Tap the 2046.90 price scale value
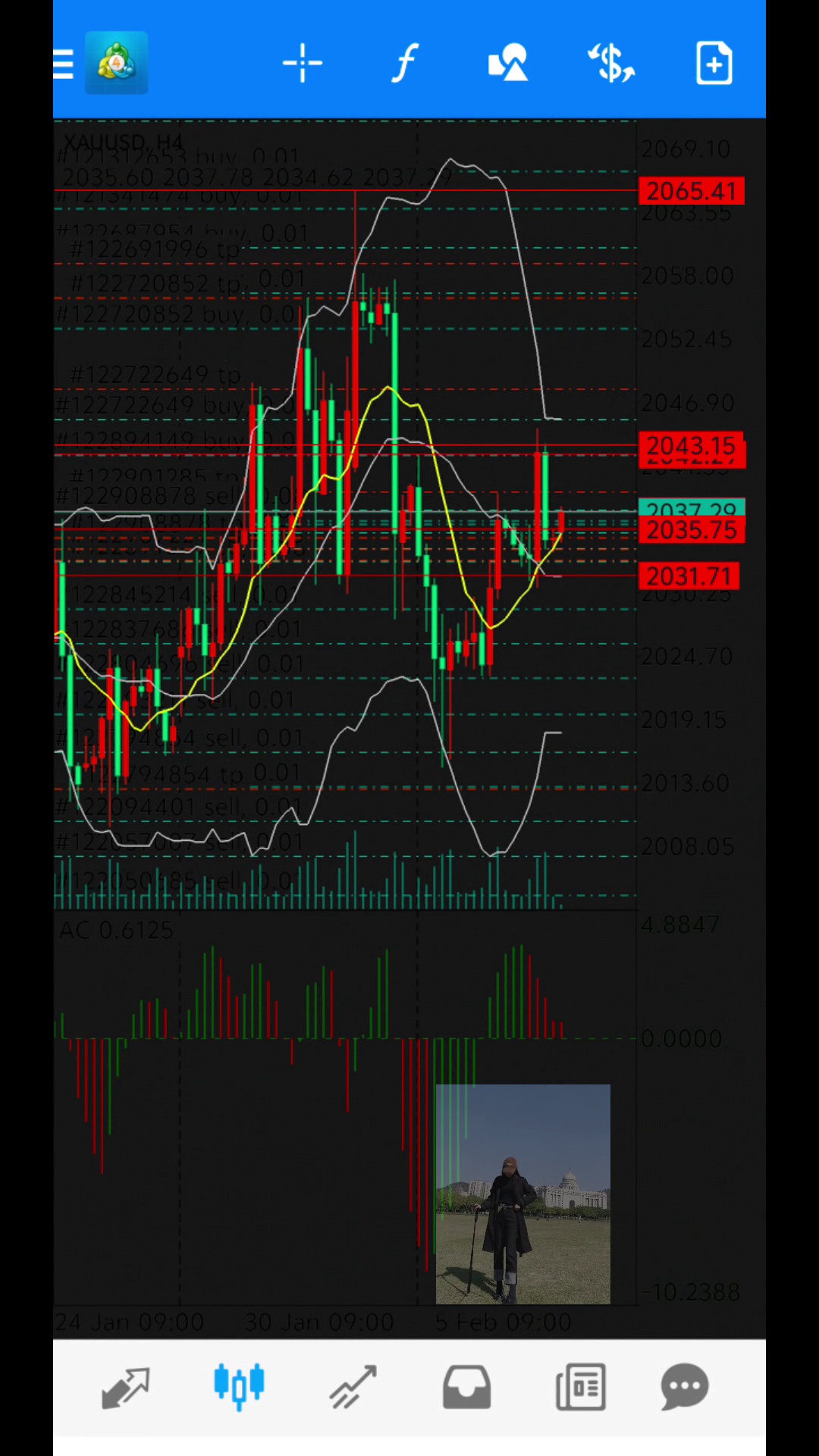819x1456 pixels. (x=688, y=403)
